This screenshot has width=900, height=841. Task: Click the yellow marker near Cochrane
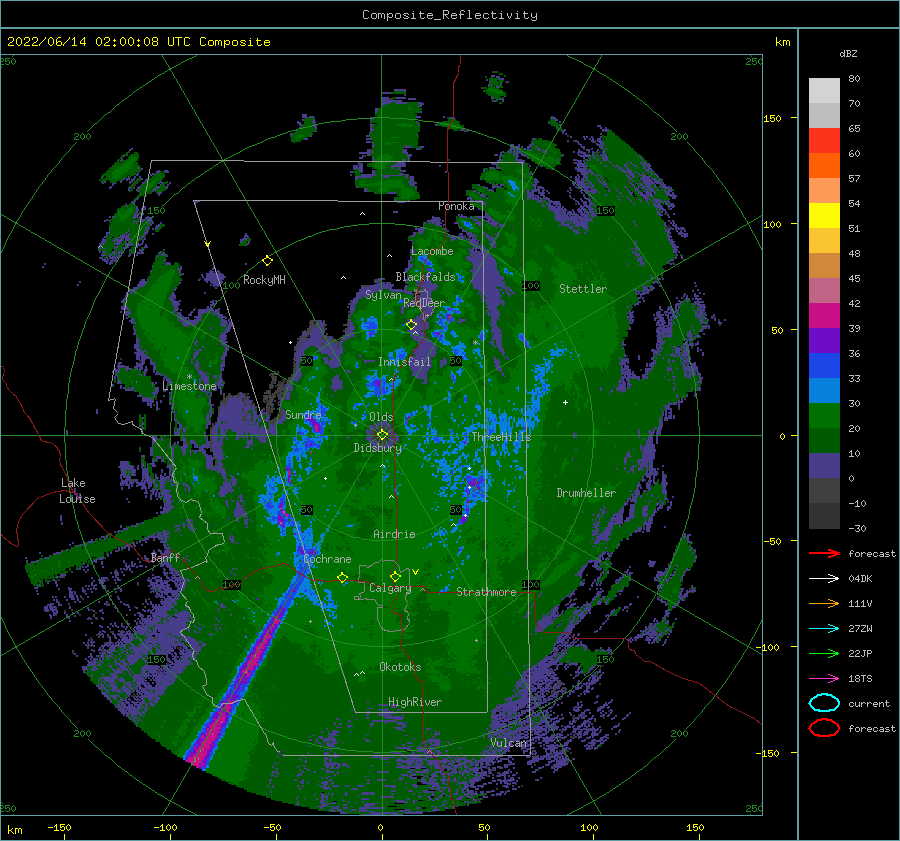coord(343,578)
